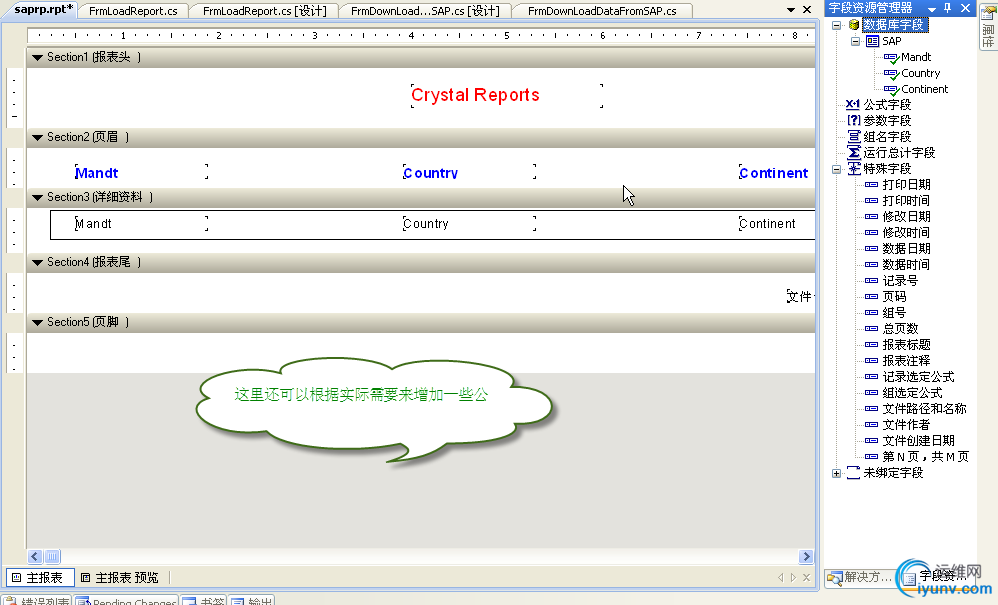The height and width of the screenshot is (605, 998).
Task: Collapse the SAP table node
Action: [x=855, y=41]
